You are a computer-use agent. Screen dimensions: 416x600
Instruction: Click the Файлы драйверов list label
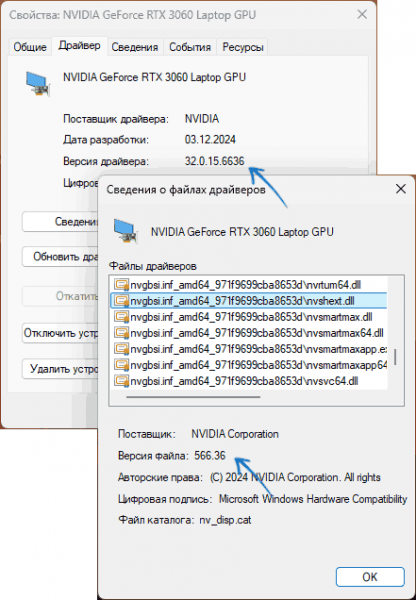(153, 266)
